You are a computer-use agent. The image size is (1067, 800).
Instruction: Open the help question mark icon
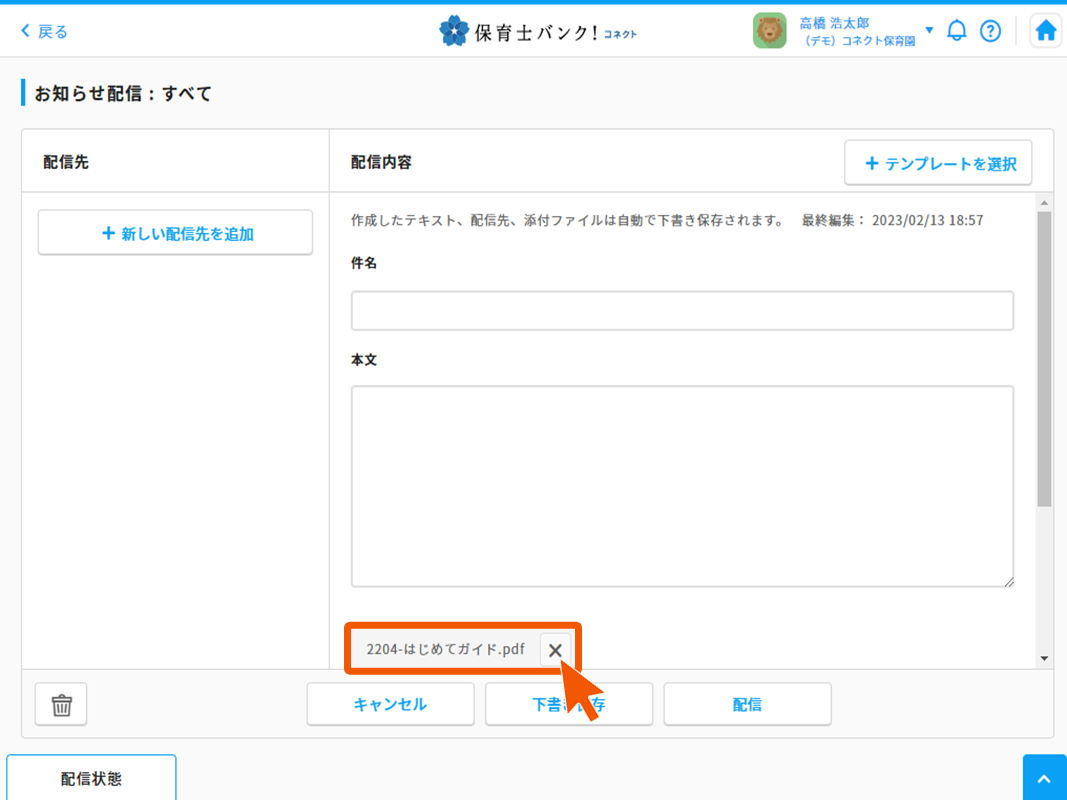(x=990, y=31)
